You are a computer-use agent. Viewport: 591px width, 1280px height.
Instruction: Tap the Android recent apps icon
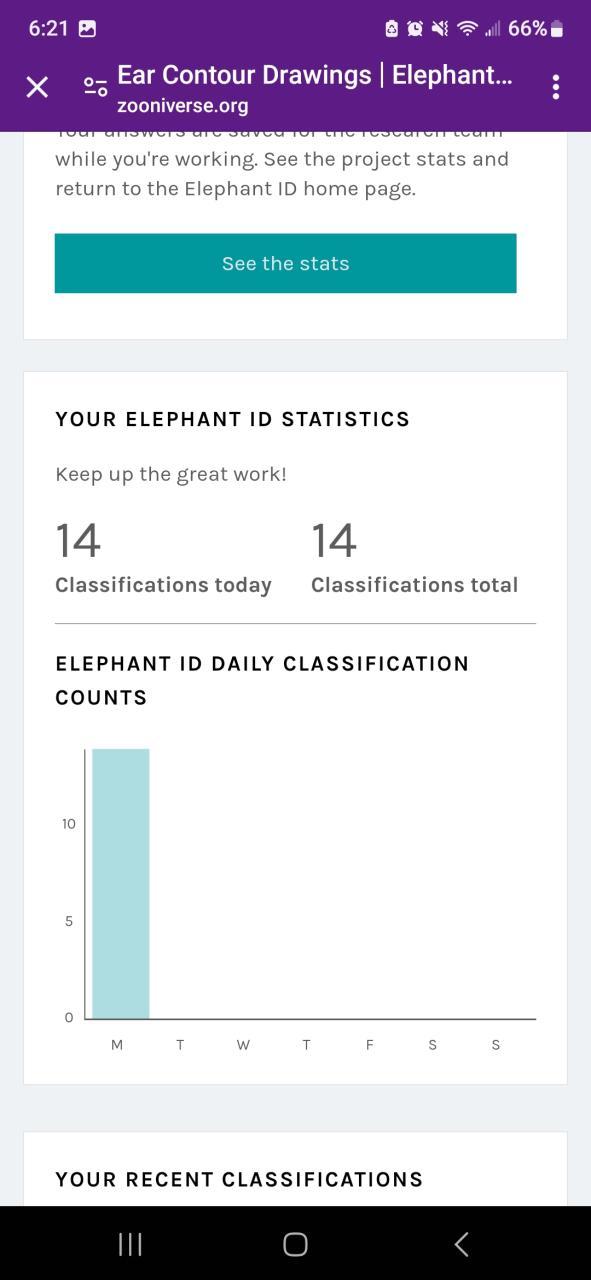click(130, 1244)
